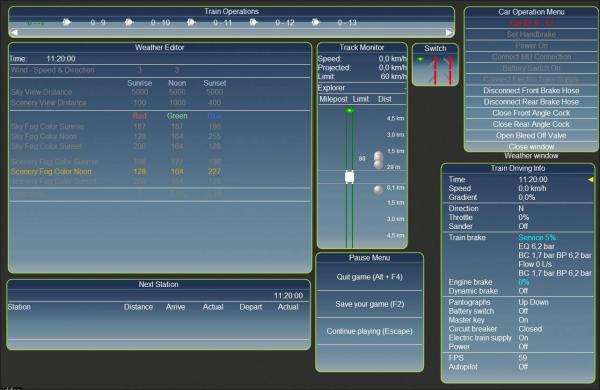
Task: Click the green indicator in Switch window
Action: (420, 59)
